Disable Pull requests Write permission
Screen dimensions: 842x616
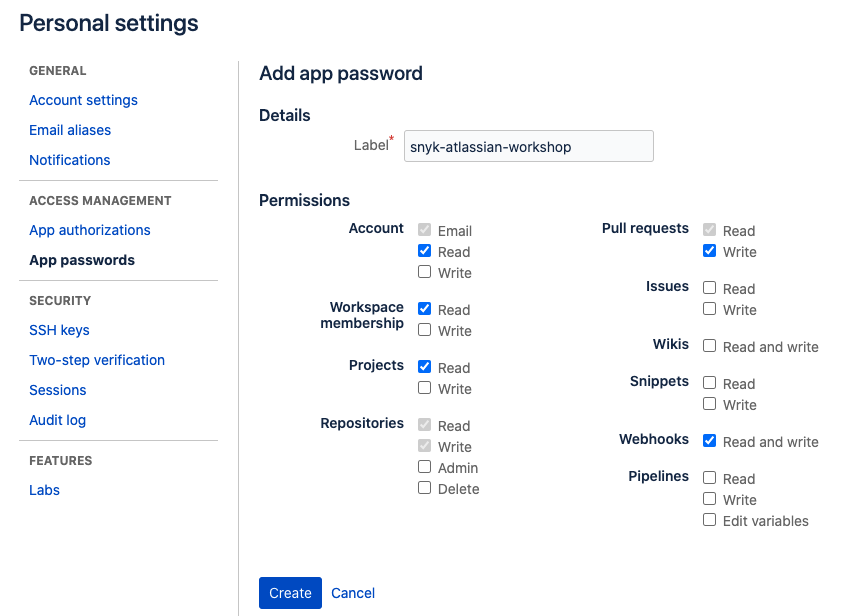pos(709,252)
